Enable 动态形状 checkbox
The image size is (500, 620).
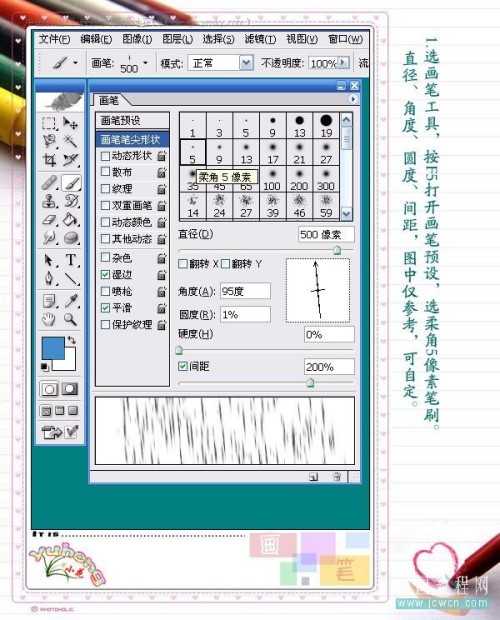coord(105,156)
